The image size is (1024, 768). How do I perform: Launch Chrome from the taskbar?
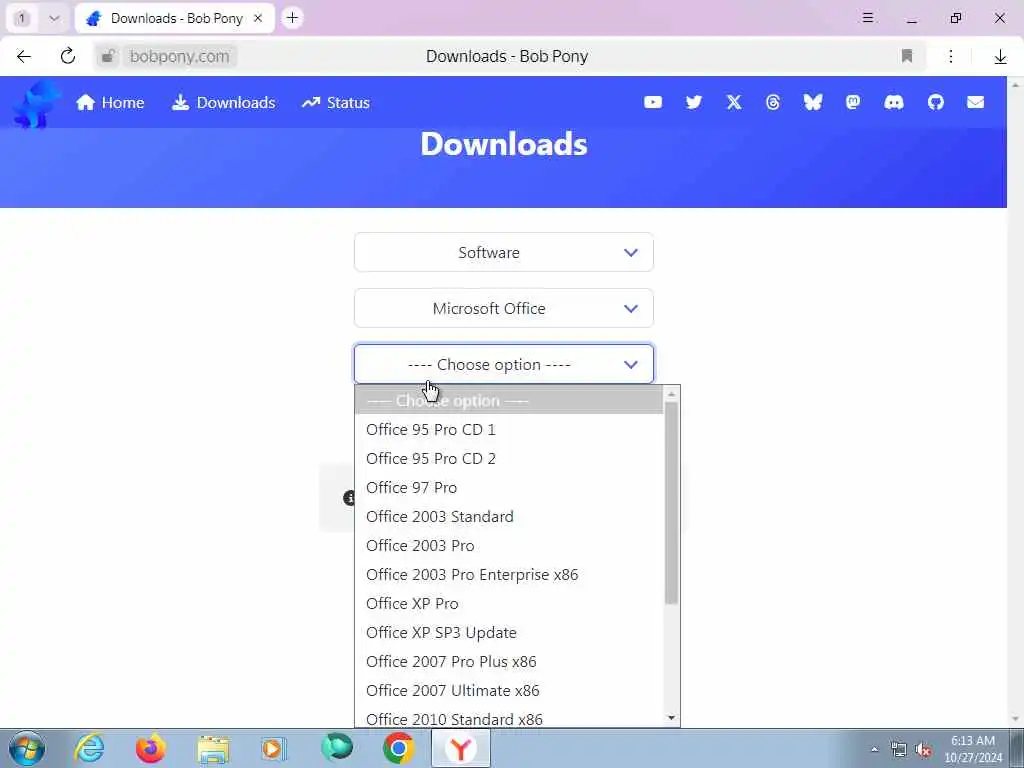[x=398, y=748]
